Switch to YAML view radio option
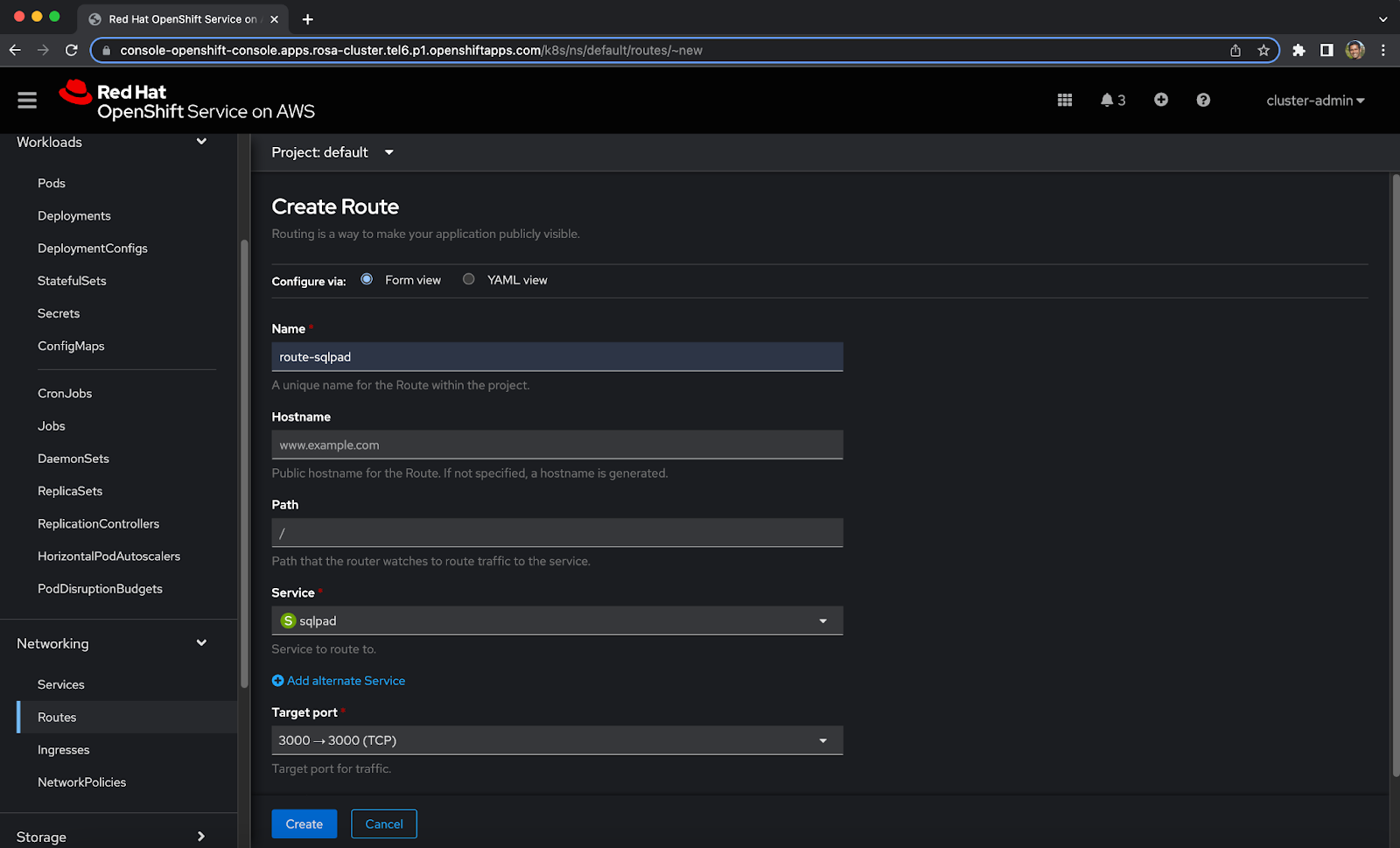Viewport: 1400px width, 848px height. 469,279
